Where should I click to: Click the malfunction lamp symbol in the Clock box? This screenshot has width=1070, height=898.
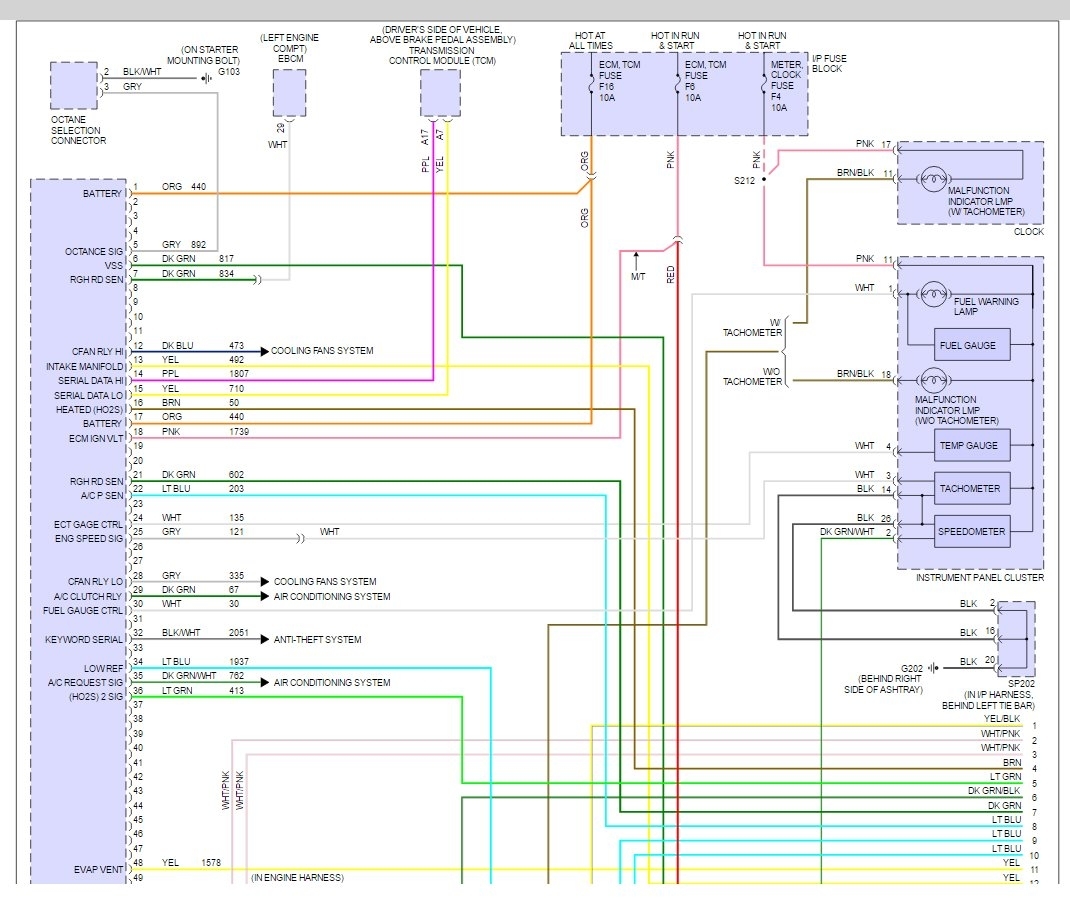tap(932, 180)
